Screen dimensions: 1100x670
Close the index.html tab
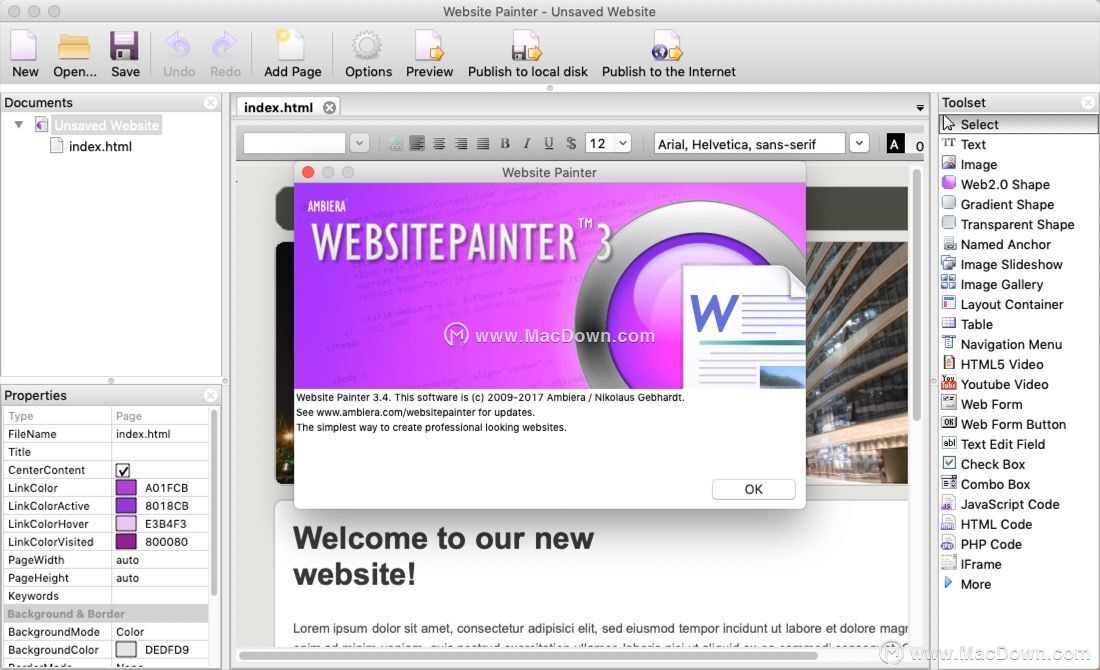coord(329,107)
